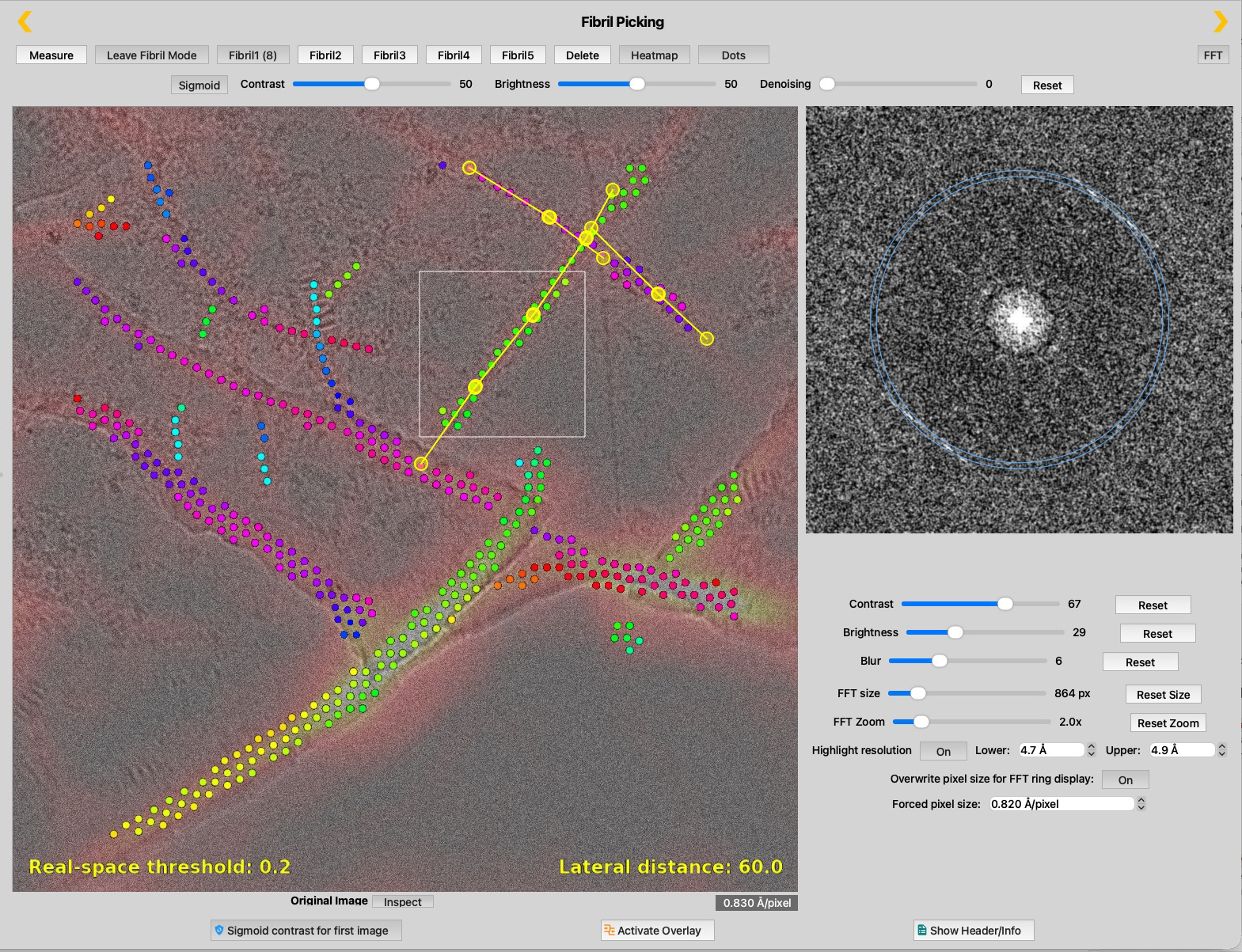Click Show Header/Info button
This screenshot has height=952, width=1242.
(x=974, y=931)
